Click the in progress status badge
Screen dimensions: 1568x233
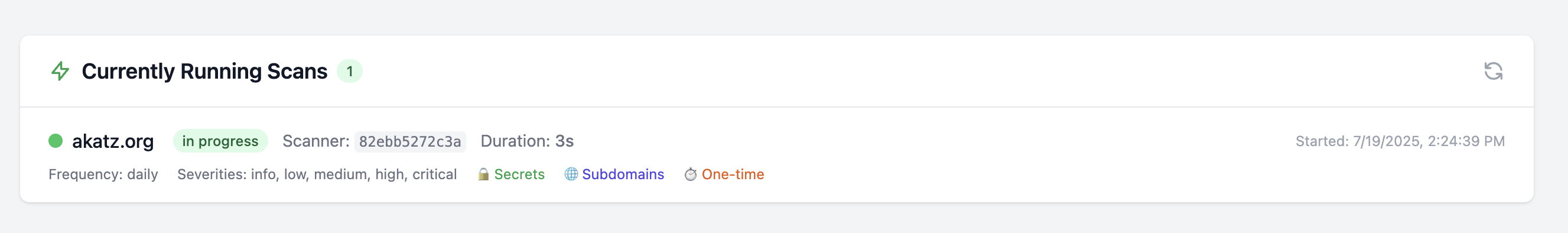pyautogui.click(x=220, y=141)
